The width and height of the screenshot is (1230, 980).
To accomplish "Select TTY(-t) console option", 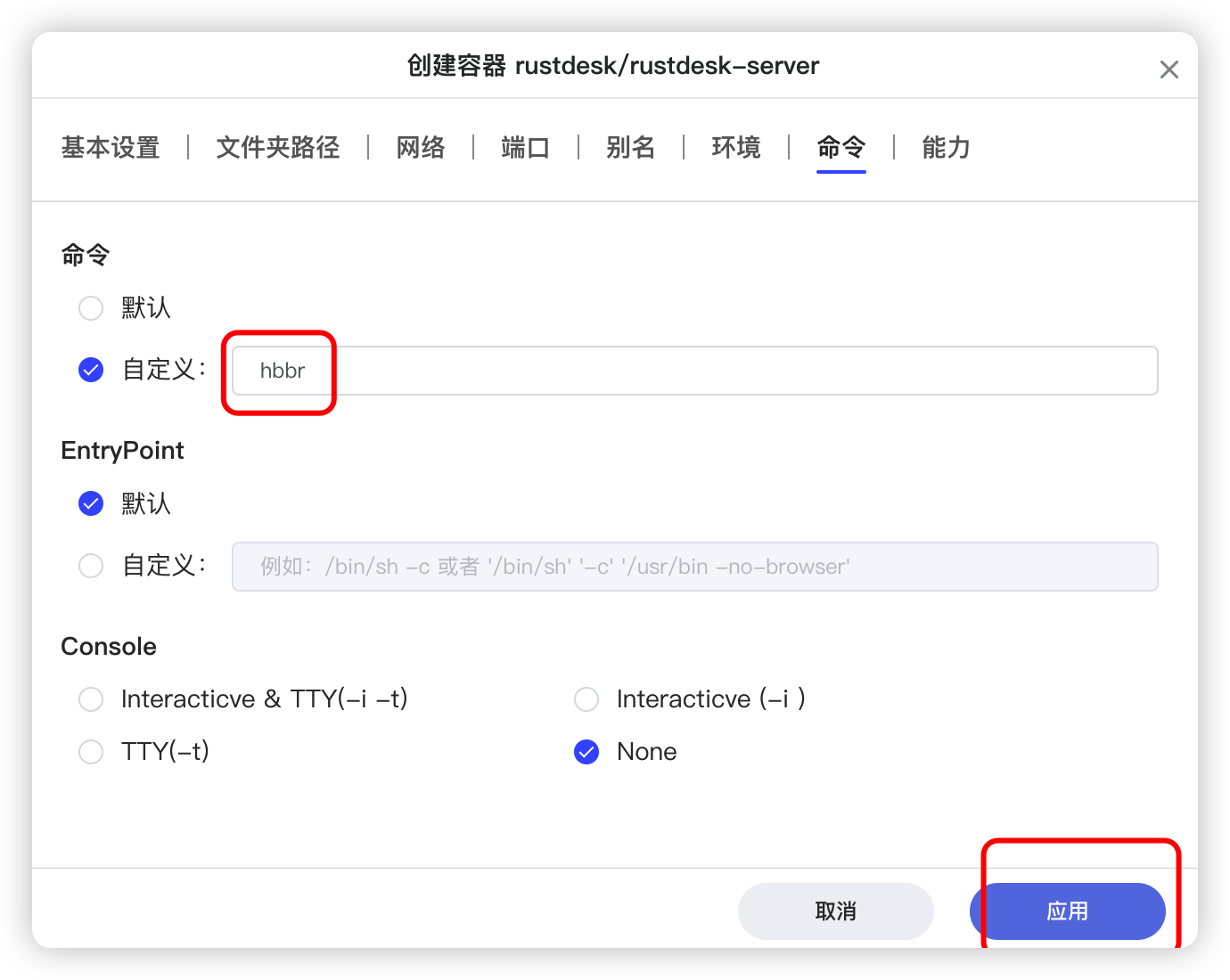I will point(91,752).
